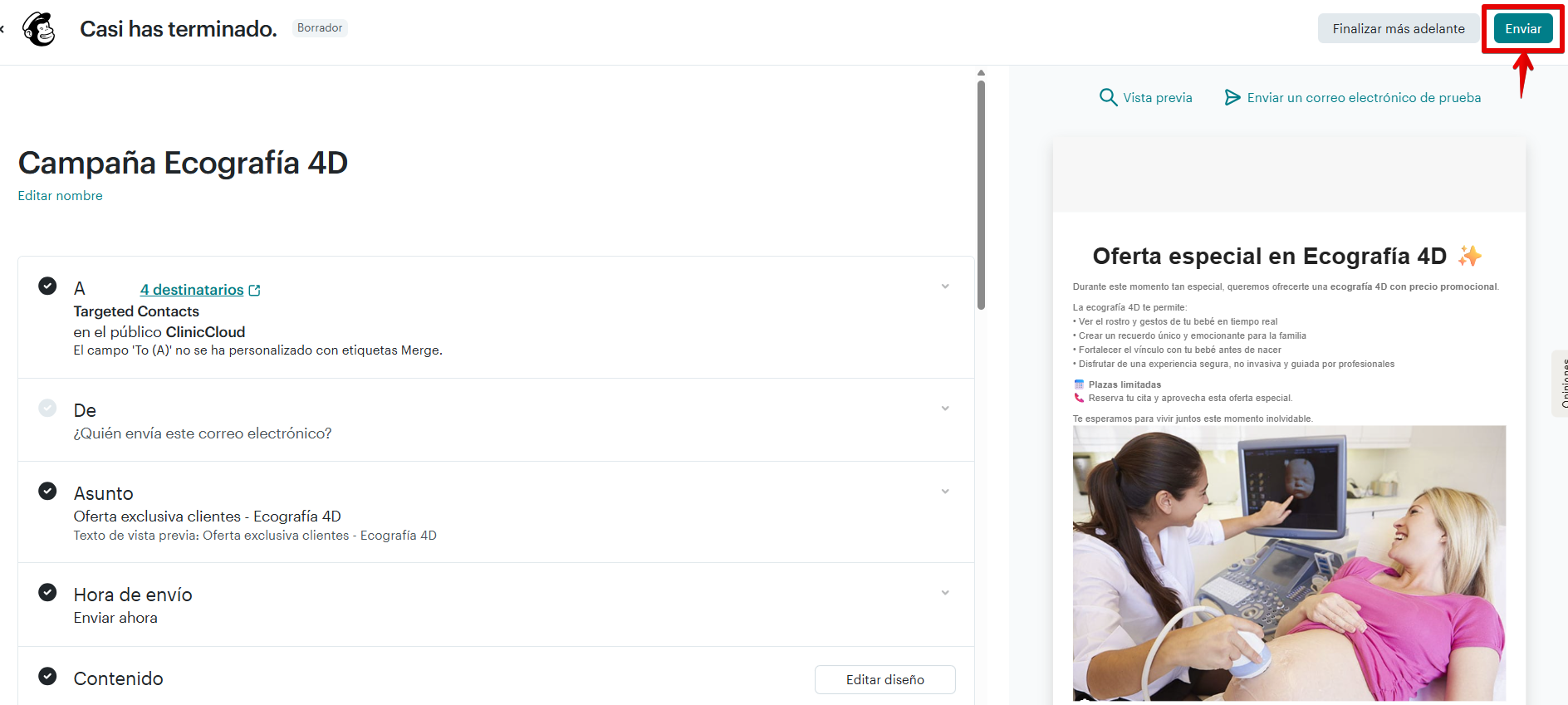1568x705 pixels.
Task: Expand the Hora de envío chevron
Action: click(x=945, y=593)
